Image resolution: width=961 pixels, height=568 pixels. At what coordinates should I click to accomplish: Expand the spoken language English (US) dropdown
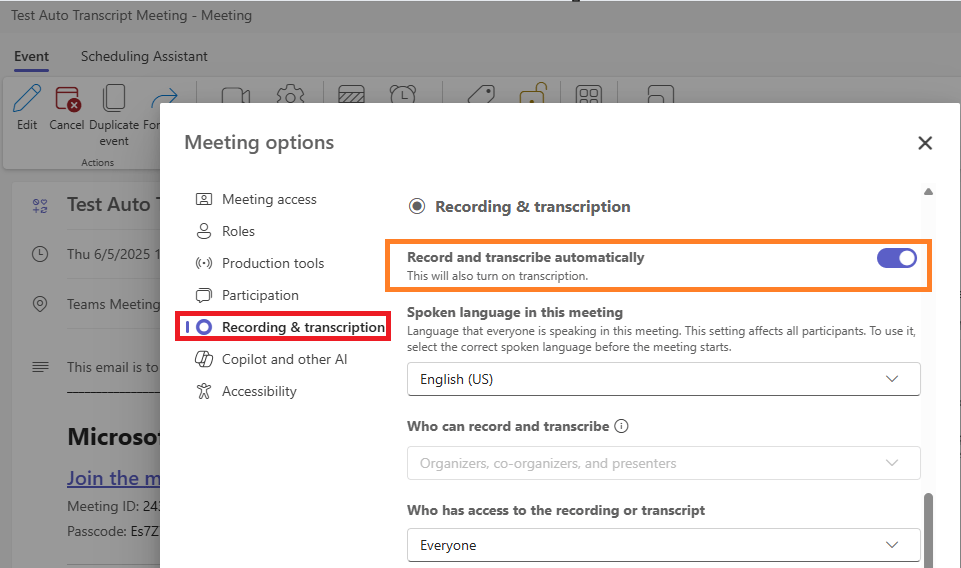pyautogui.click(x=663, y=379)
